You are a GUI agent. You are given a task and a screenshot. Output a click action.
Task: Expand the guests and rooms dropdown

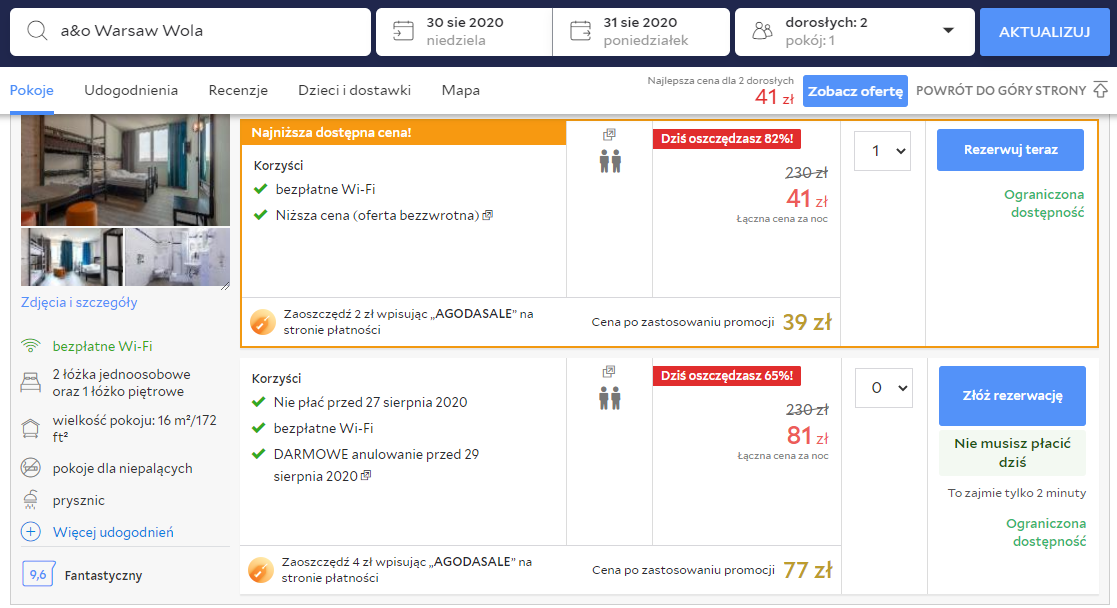(x=948, y=31)
